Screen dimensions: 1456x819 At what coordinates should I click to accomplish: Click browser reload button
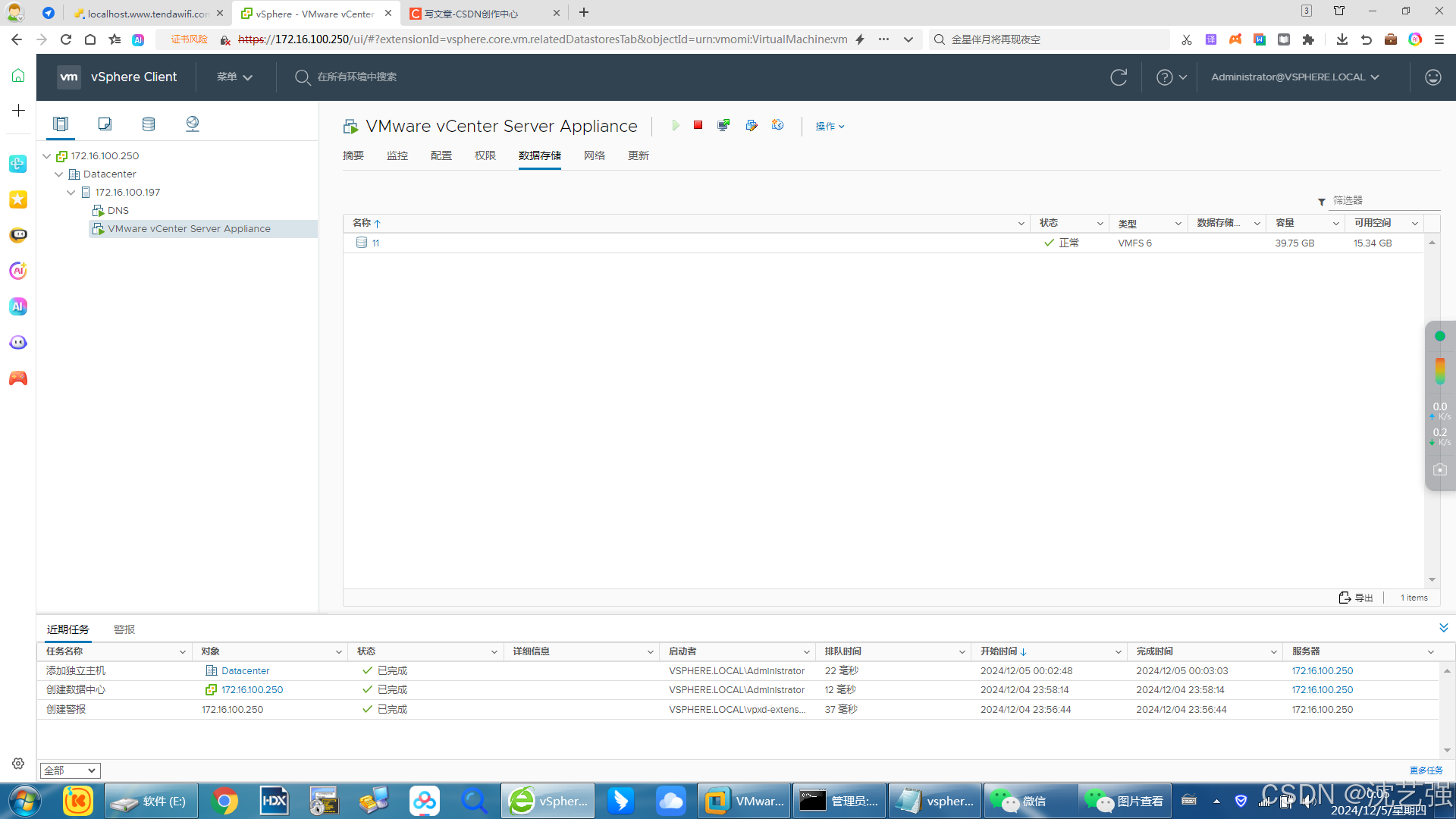(66, 39)
